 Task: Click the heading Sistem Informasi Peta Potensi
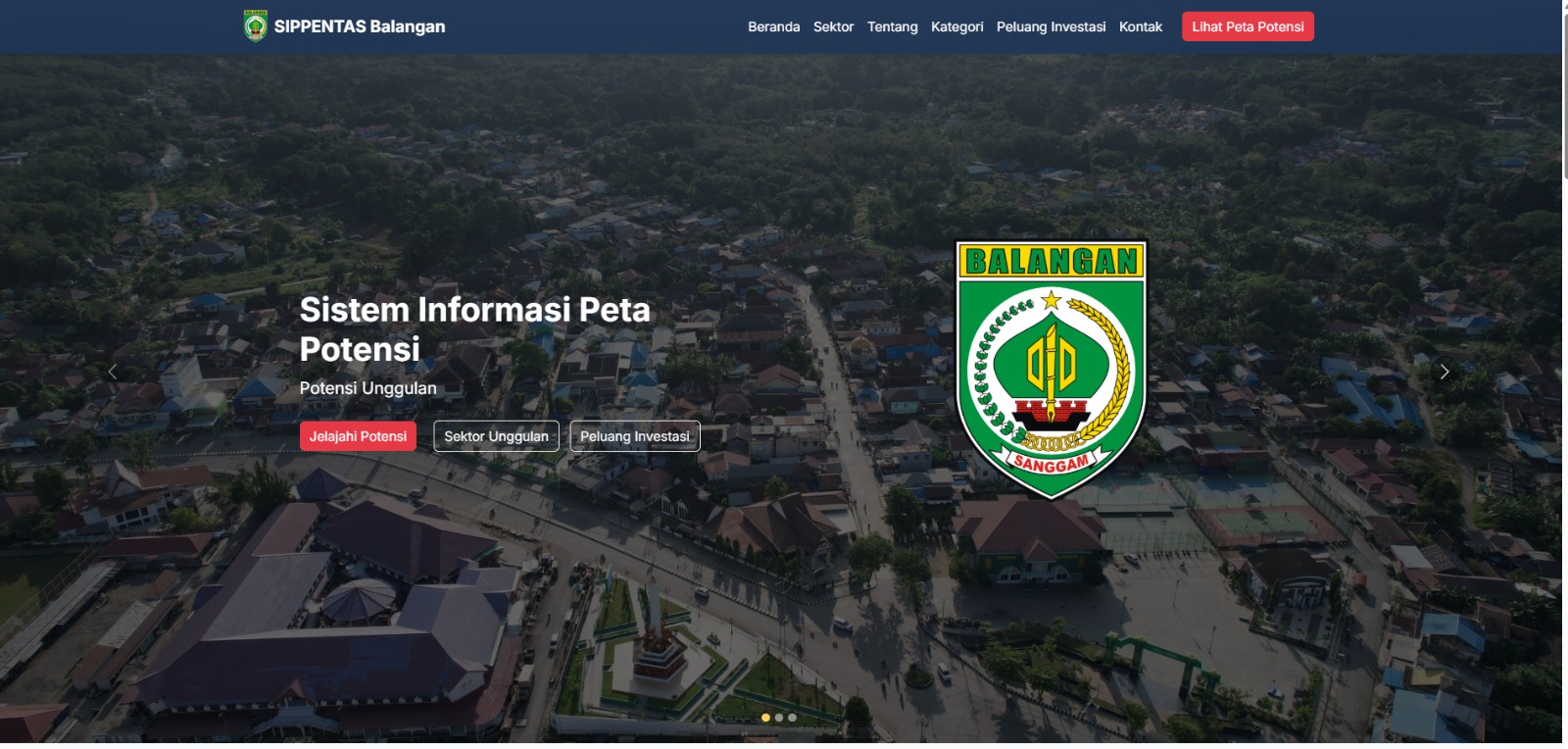coord(475,329)
